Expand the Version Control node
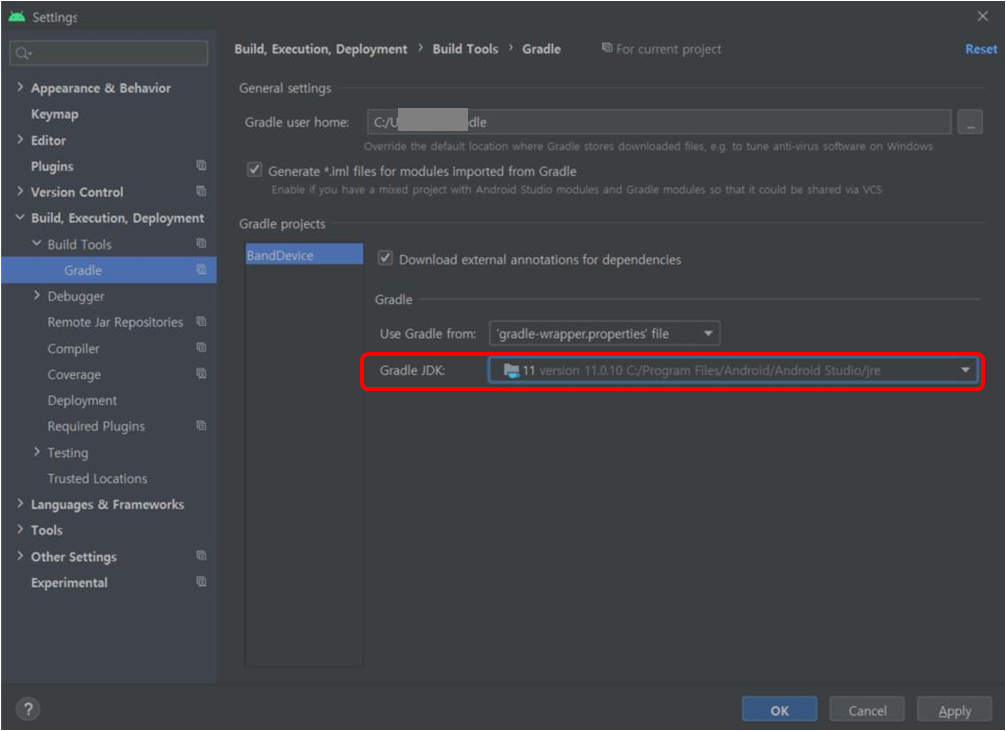 coord(20,191)
